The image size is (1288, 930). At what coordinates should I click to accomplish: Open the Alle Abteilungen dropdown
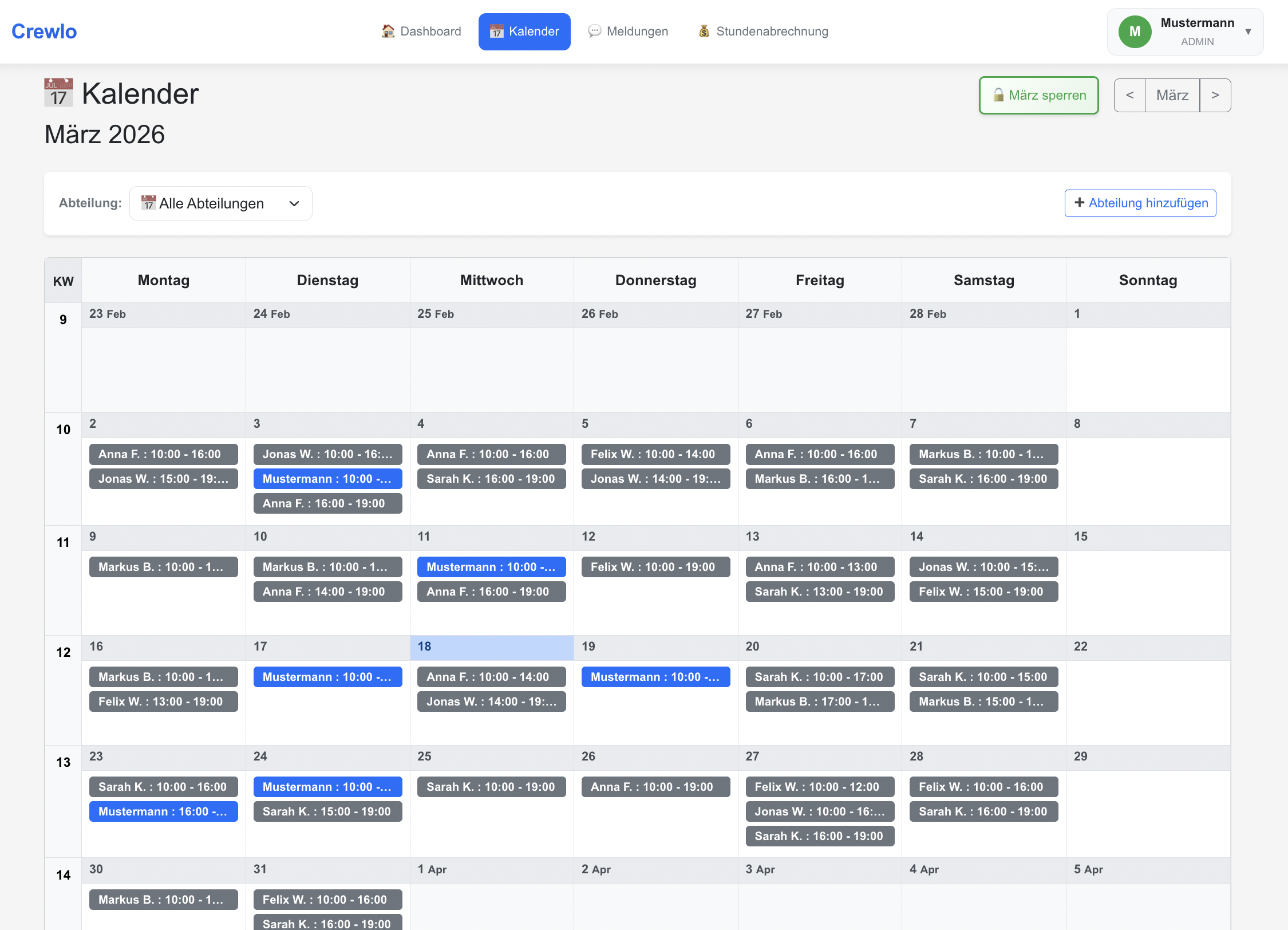(x=220, y=203)
